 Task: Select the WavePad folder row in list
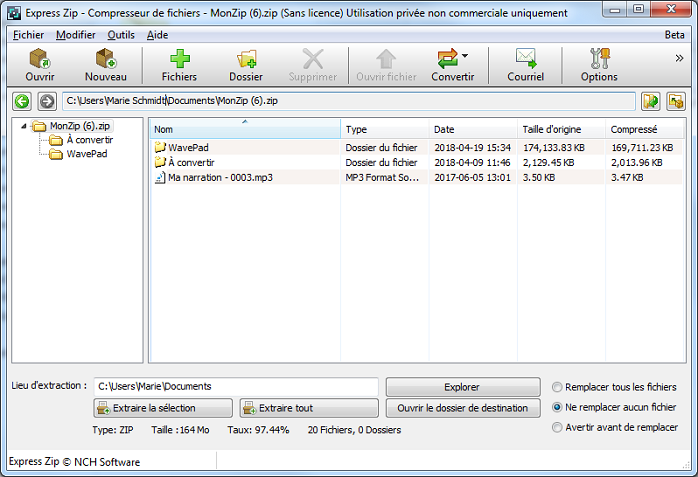tap(417, 147)
